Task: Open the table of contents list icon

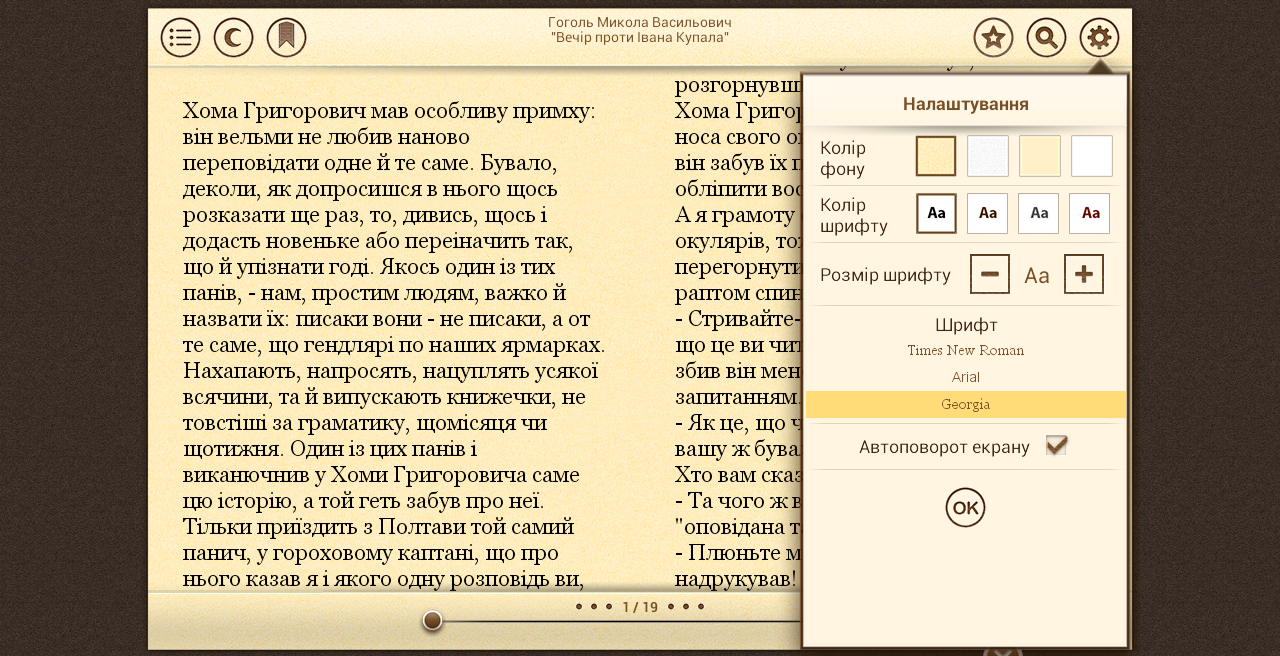Action: point(180,38)
